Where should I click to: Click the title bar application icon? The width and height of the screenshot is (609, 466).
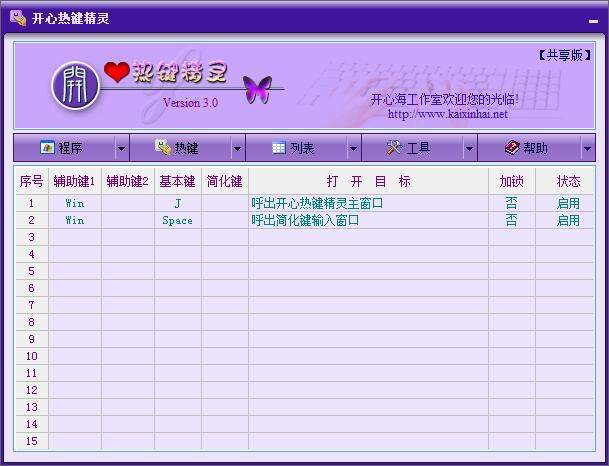click(17, 17)
